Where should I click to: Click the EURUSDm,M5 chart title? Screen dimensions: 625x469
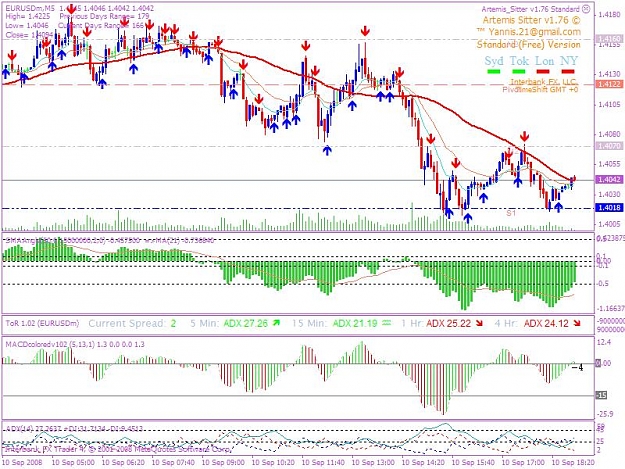coord(30,8)
